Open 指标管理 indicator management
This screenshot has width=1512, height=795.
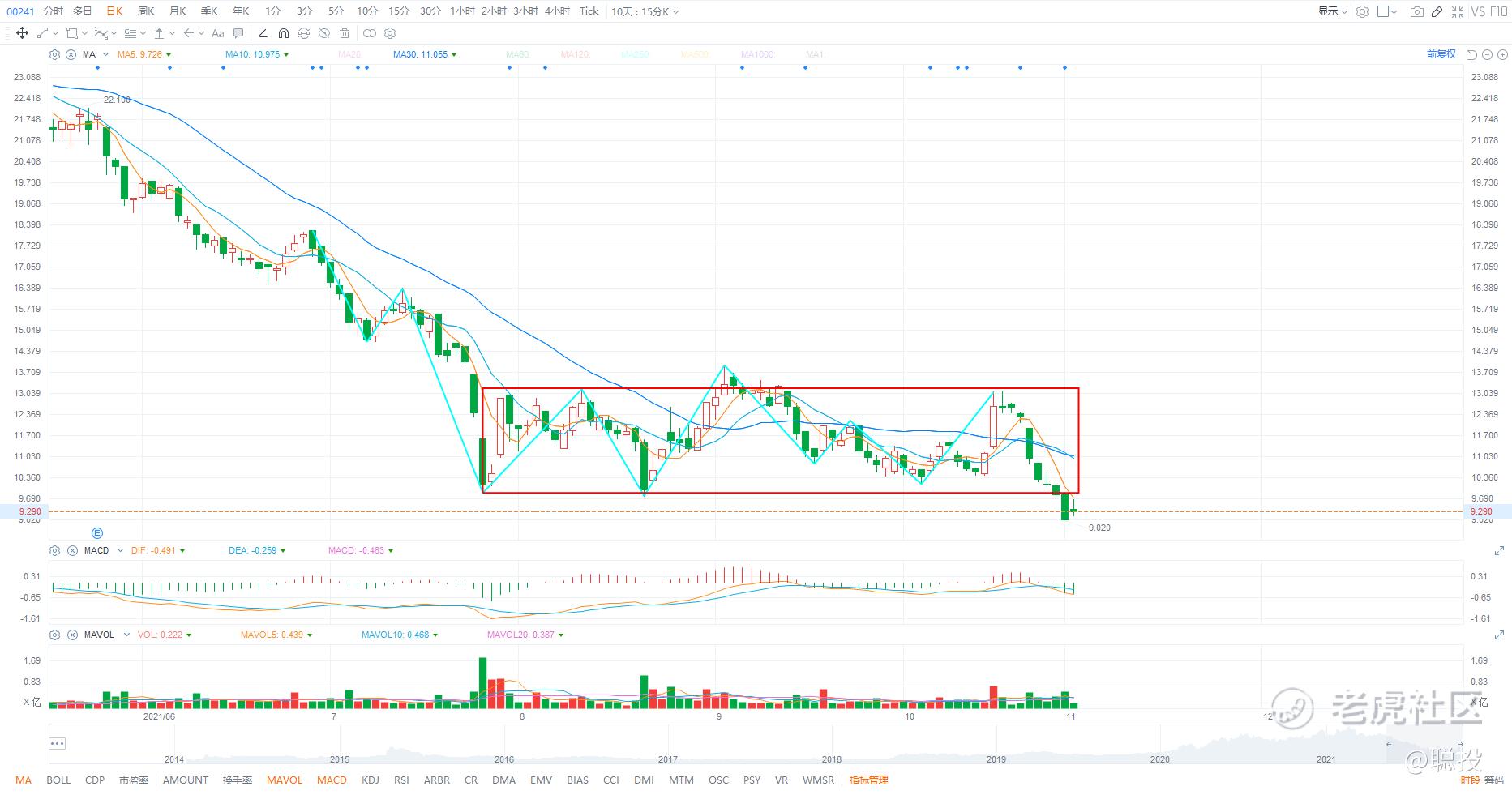click(x=869, y=780)
